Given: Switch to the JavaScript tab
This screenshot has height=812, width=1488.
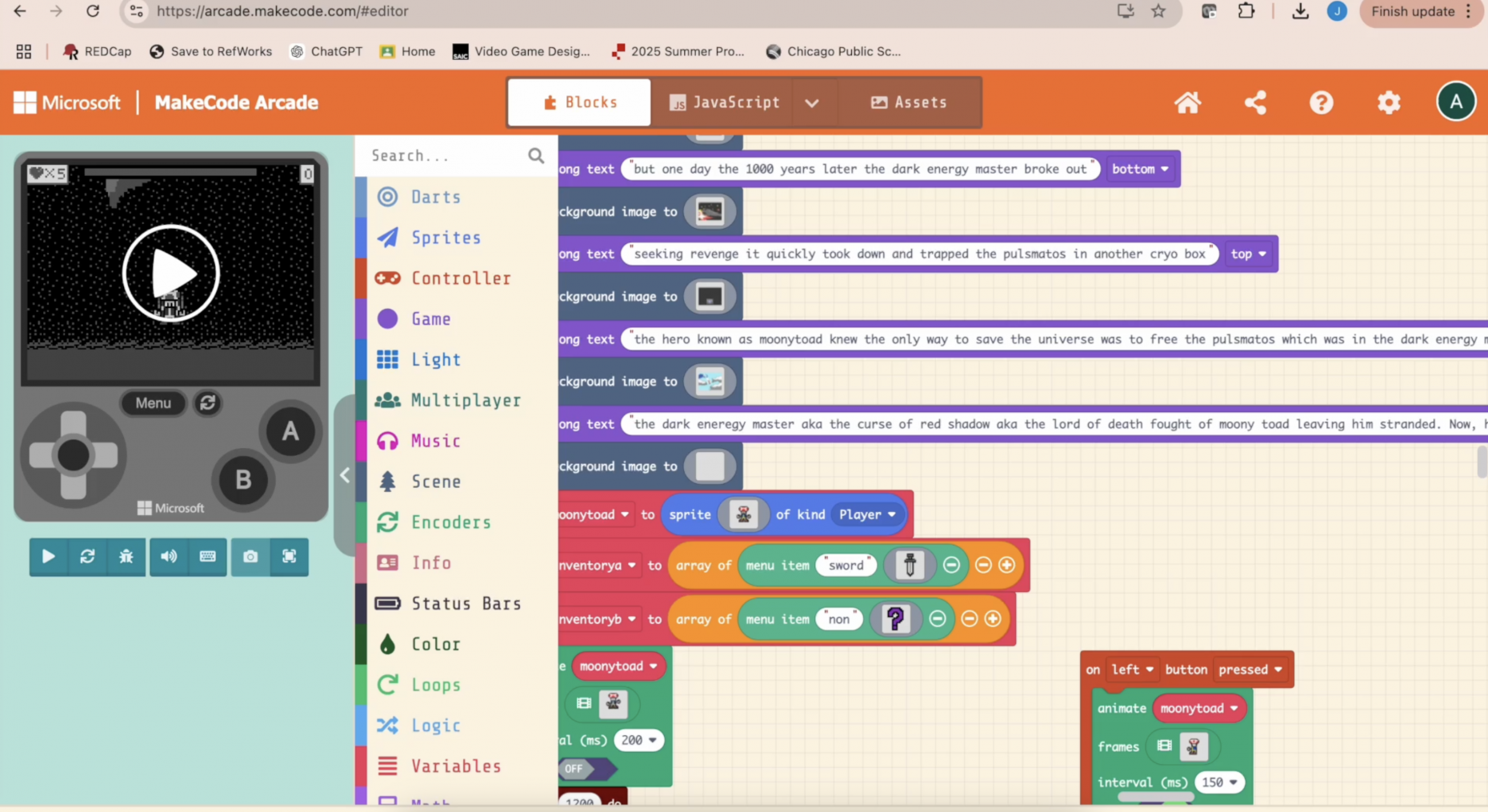Looking at the screenshot, I should pyautogui.click(x=724, y=102).
